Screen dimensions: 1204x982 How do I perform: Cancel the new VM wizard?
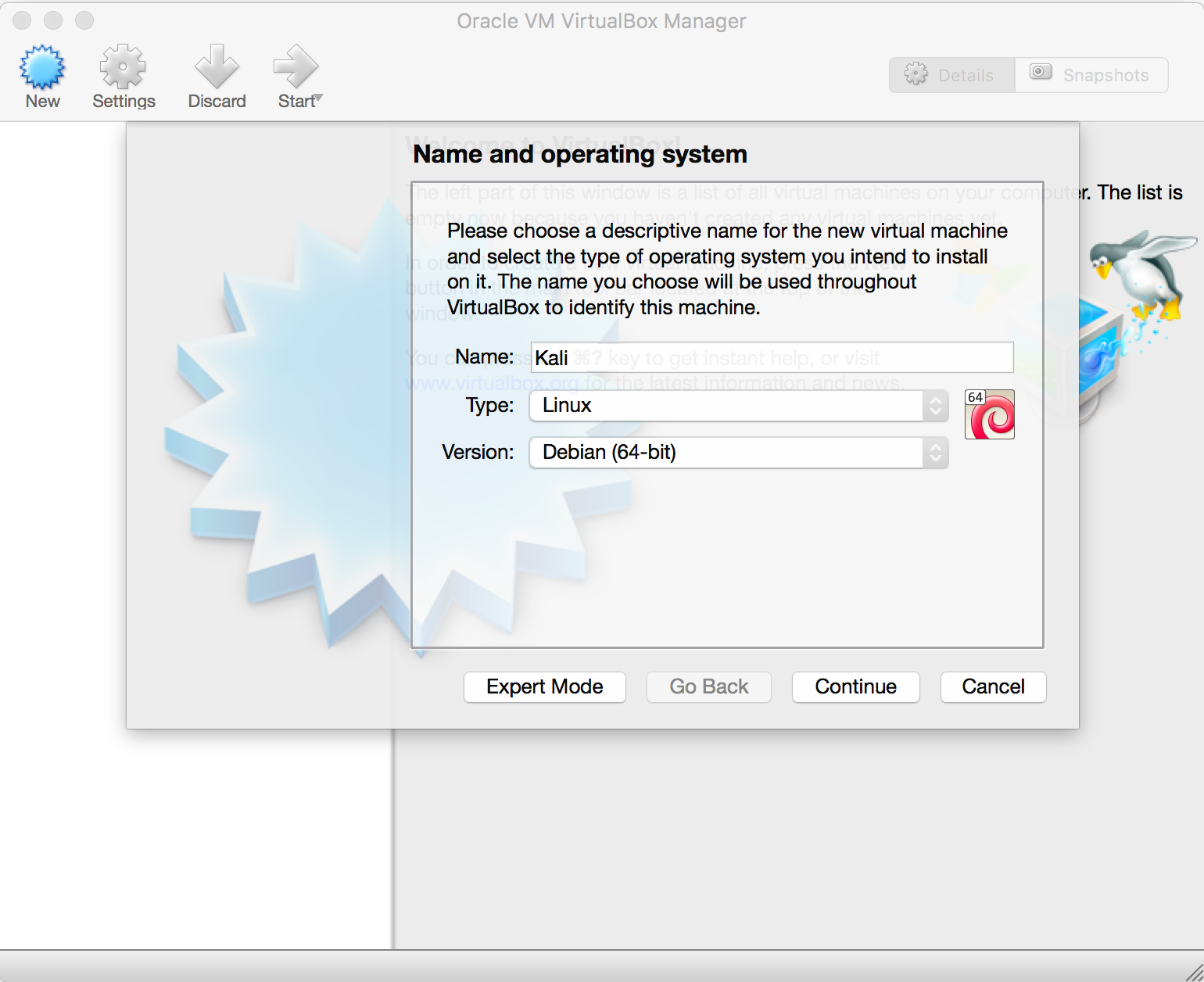(x=994, y=687)
